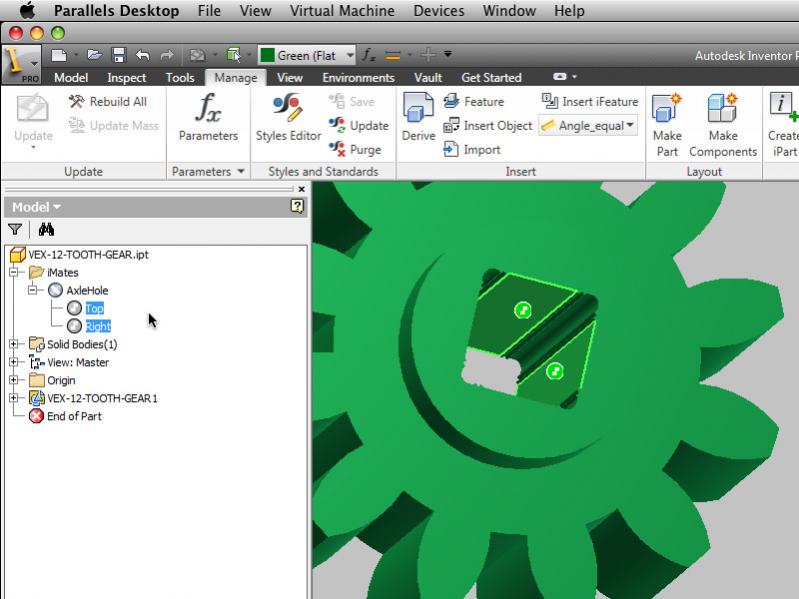
Task: Open Parallels Desktop File menu
Action: click(209, 11)
